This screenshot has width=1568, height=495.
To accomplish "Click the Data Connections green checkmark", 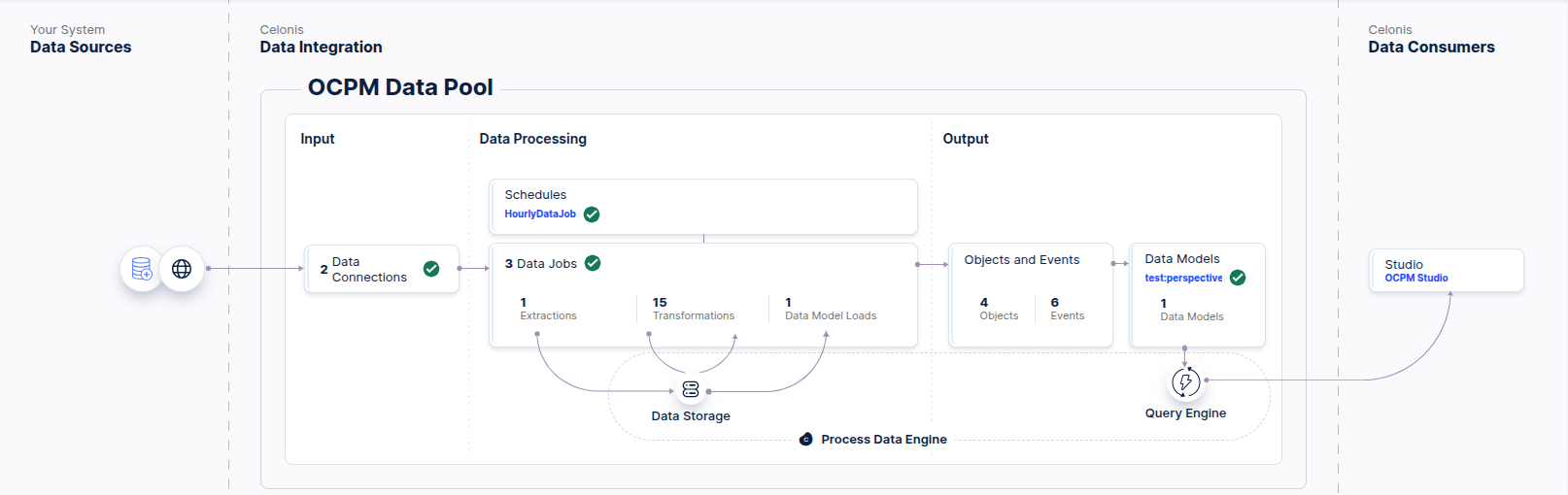I will [431, 269].
